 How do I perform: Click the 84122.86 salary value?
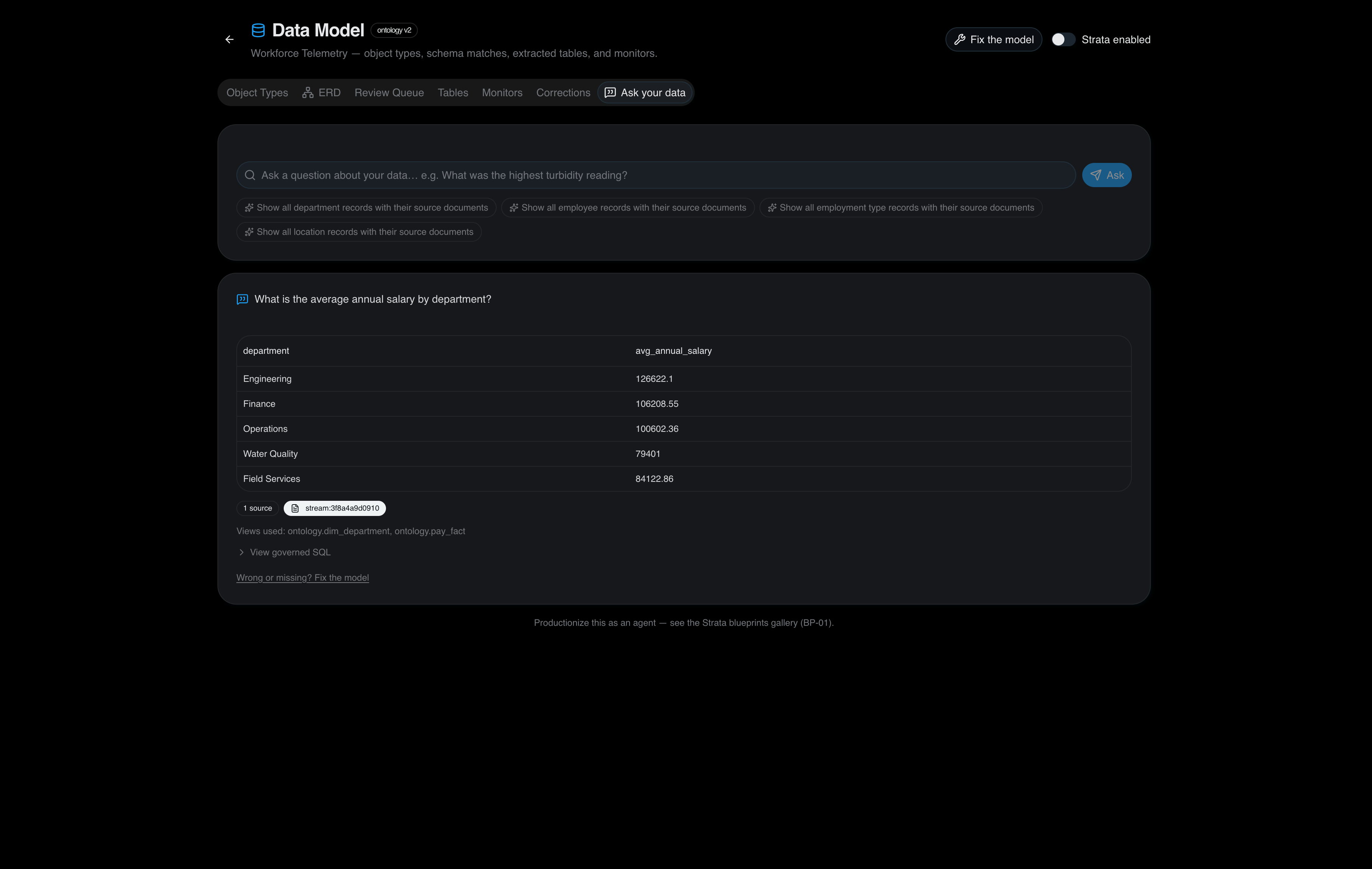(x=654, y=479)
